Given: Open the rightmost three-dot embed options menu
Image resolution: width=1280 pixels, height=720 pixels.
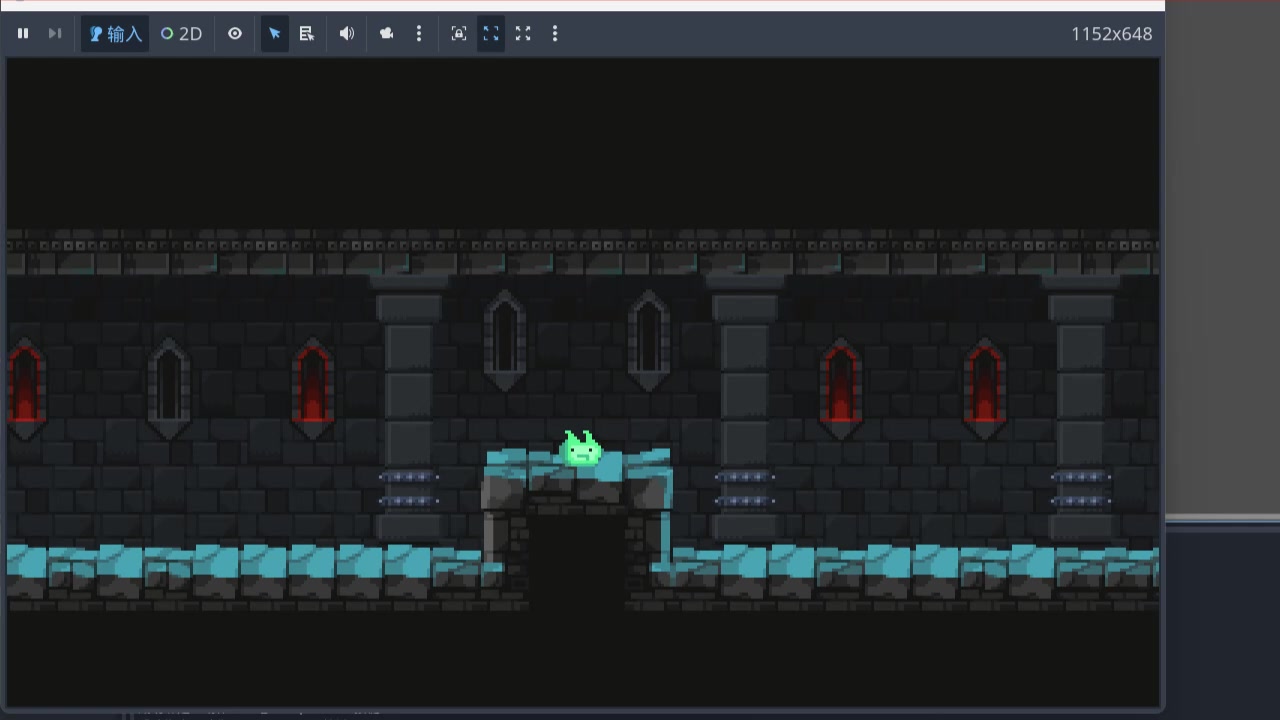Looking at the screenshot, I should pos(555,34).
